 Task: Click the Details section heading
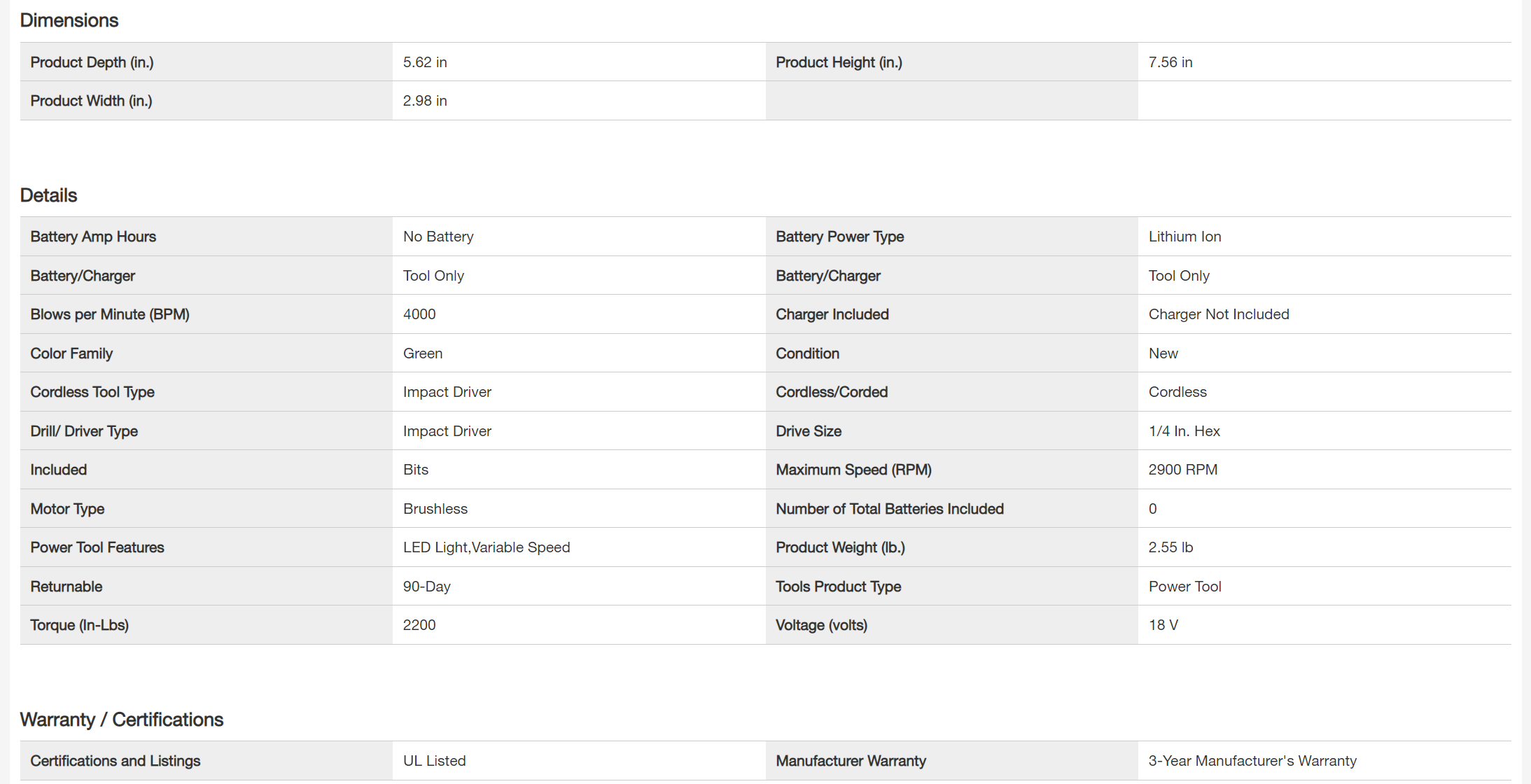click(x=48, y=195)
